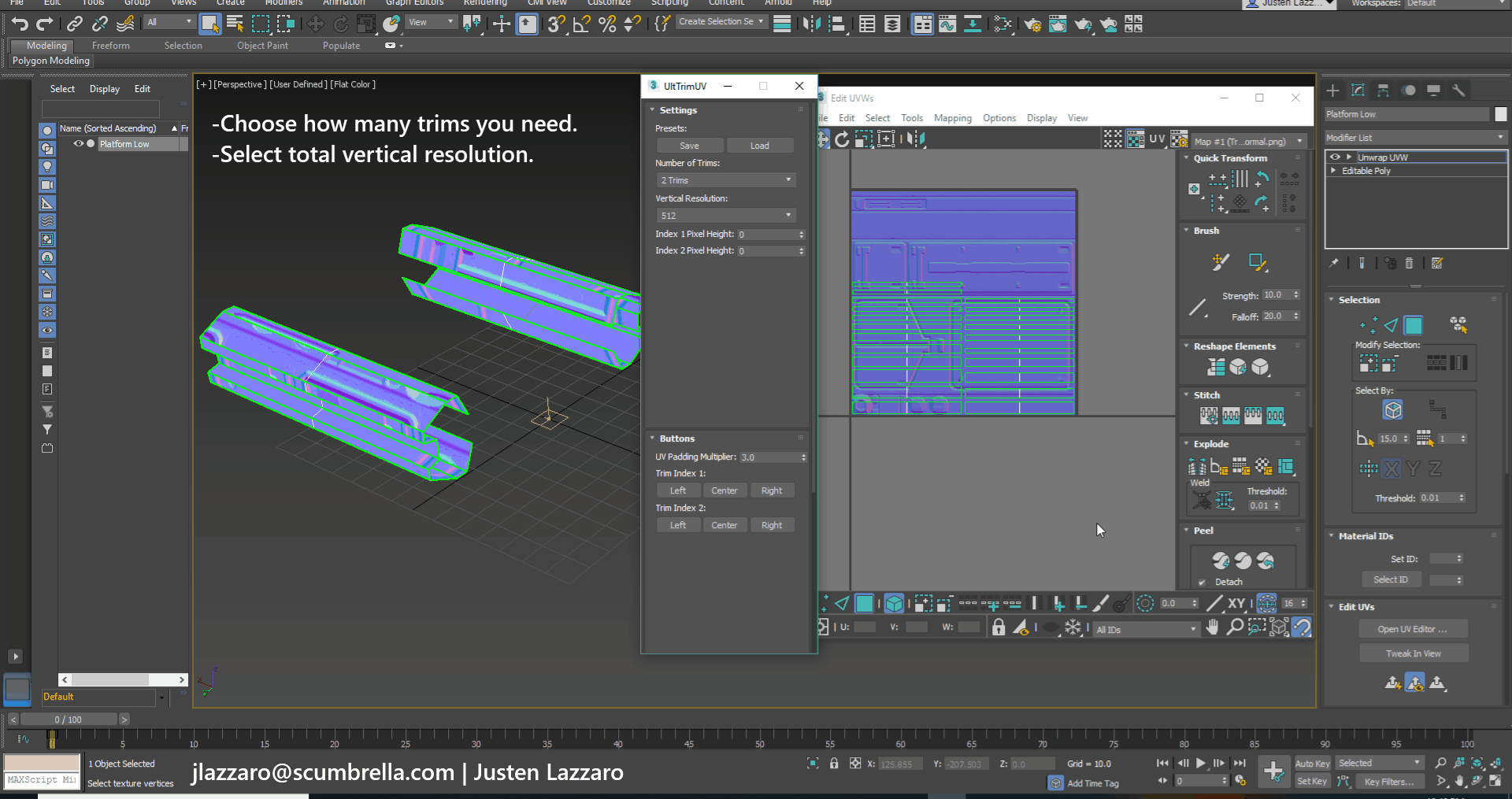This screenshot has width=1512, height=799.
Task: Open the All IDs dropdown in Edit UVWs
Action: pyautogui.click(x=1146, y=629)
